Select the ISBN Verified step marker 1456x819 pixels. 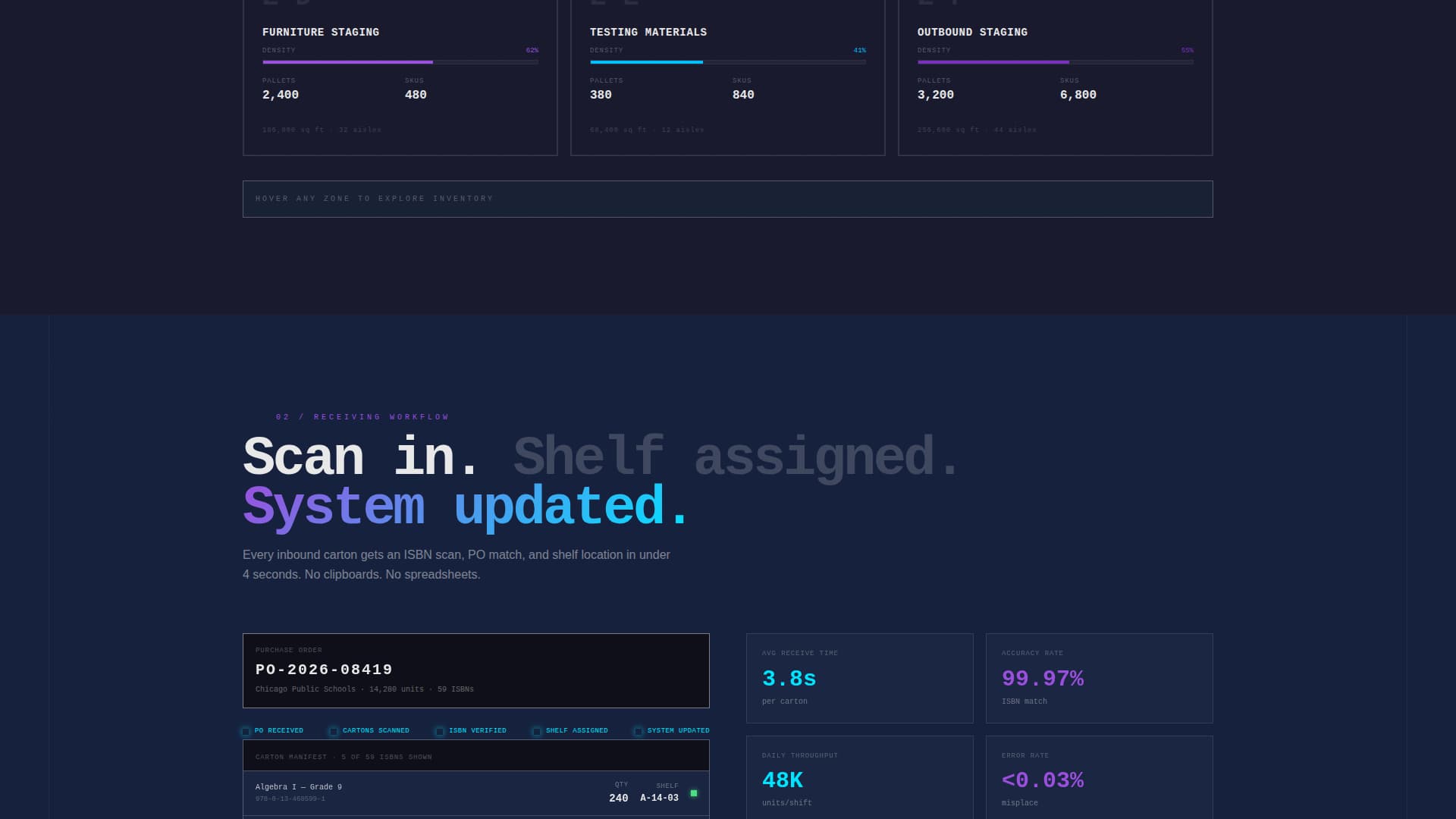pyautogui.click(x=440, y=731)
